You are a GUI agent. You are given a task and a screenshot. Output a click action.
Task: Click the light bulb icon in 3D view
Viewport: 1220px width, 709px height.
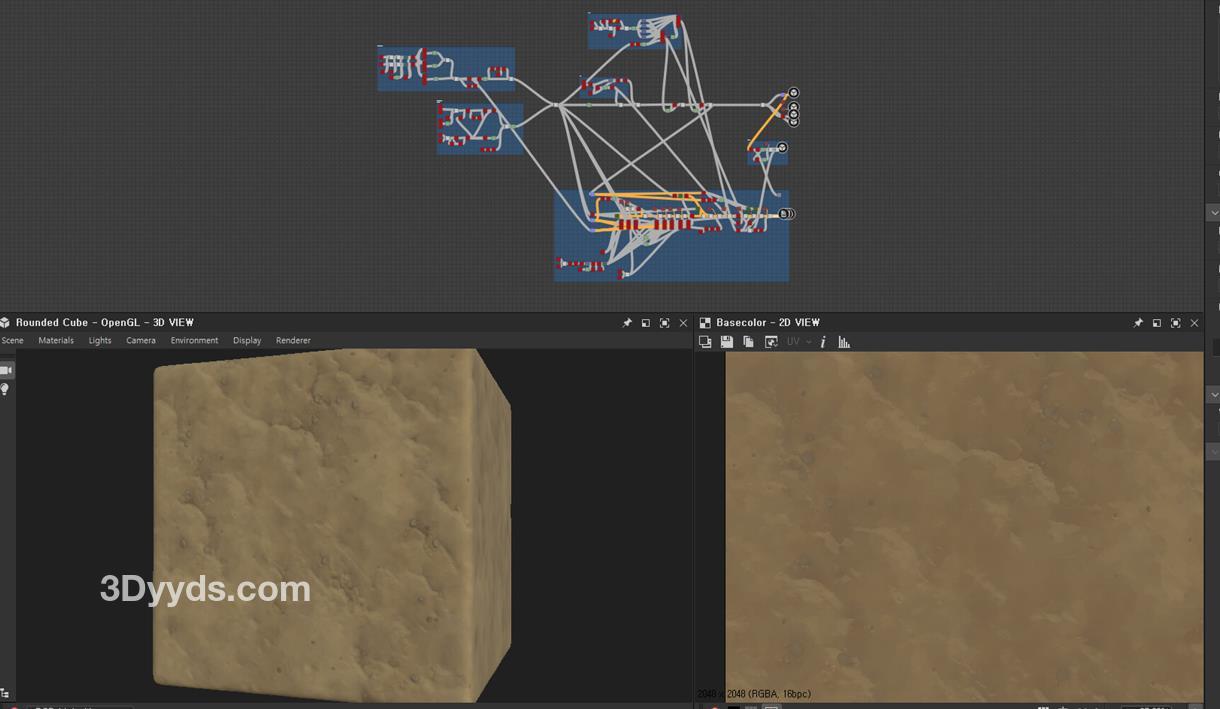(x=5, y=389)
